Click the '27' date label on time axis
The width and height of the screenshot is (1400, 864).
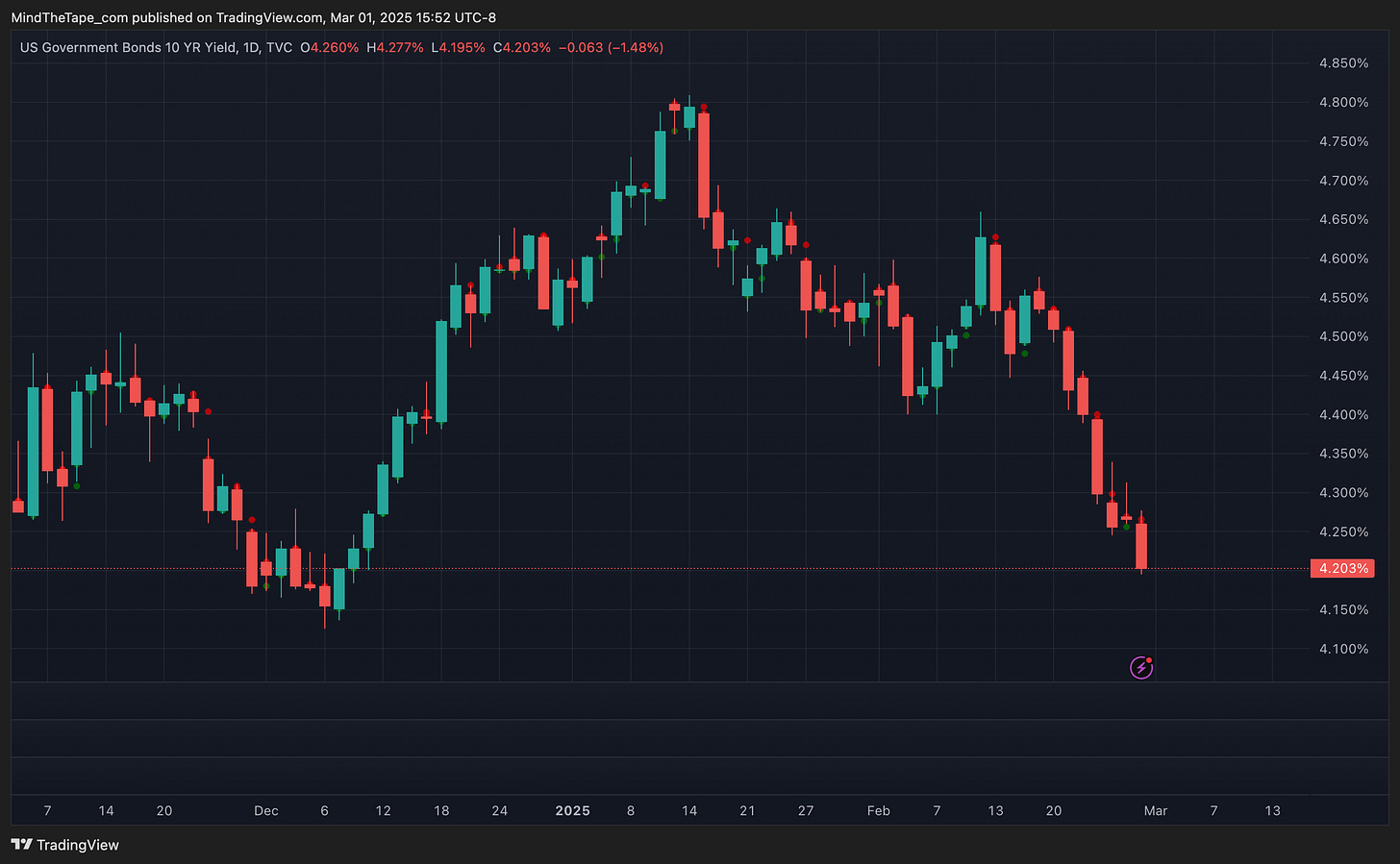click(806, 811)
